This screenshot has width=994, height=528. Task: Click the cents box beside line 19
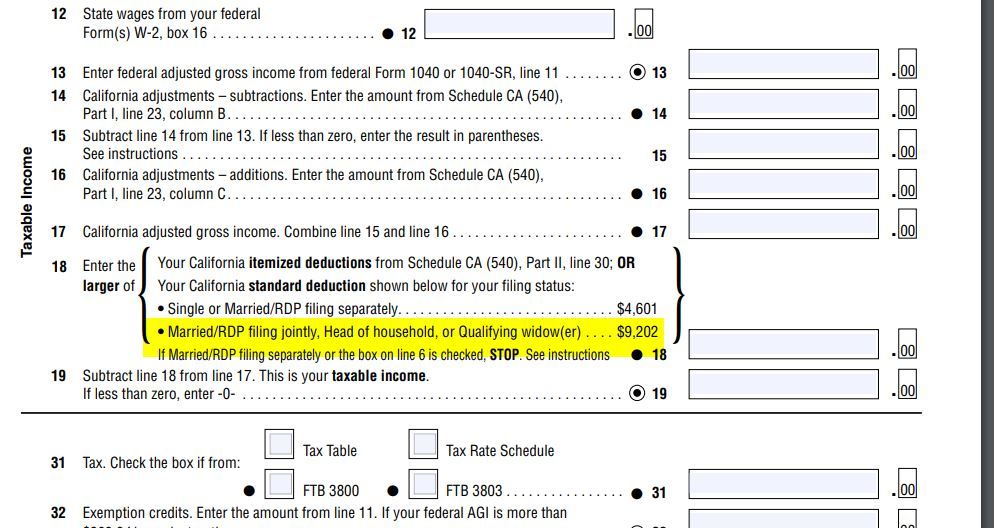(907, 384)
